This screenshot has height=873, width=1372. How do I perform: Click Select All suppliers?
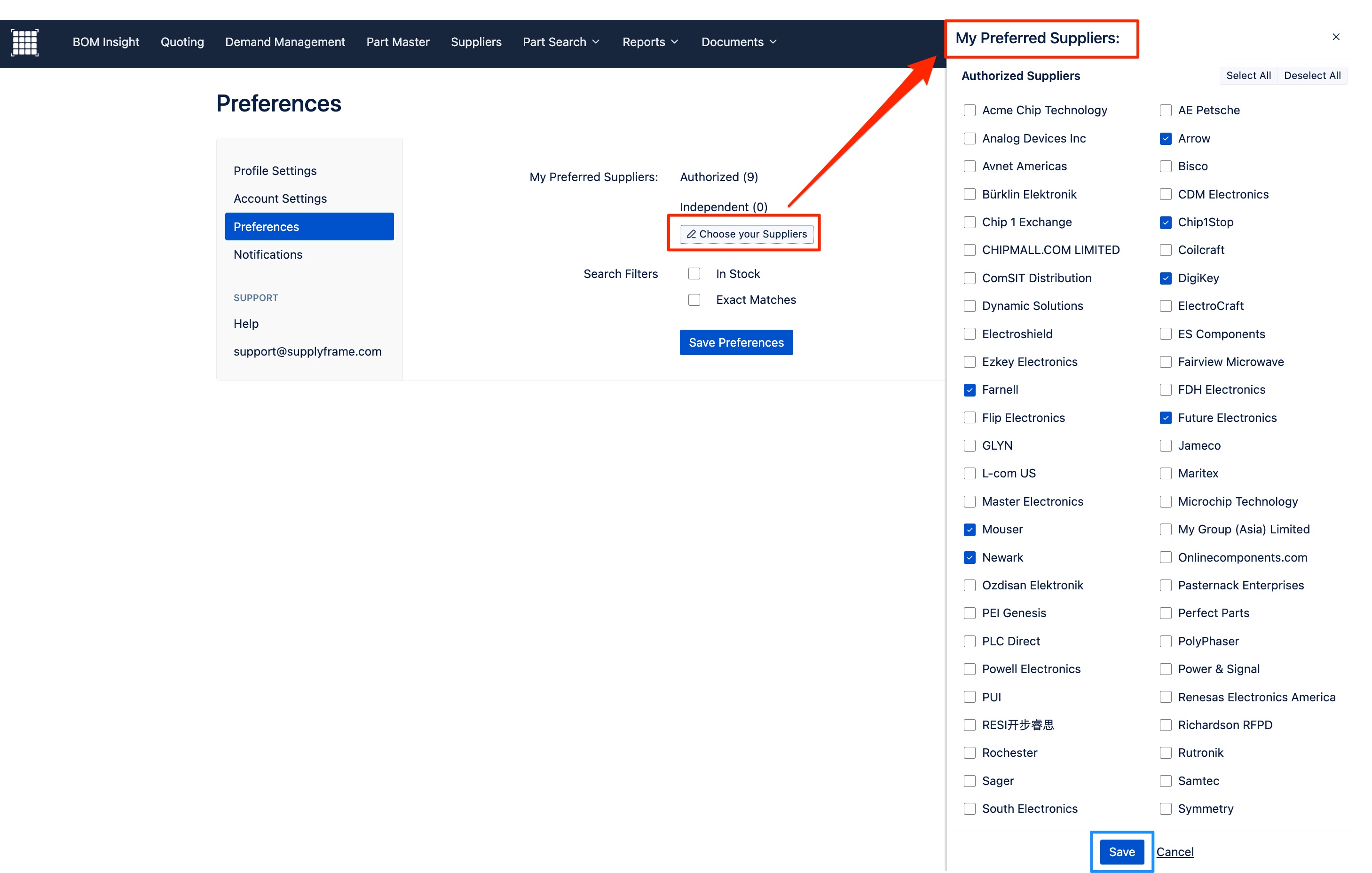1248,75
